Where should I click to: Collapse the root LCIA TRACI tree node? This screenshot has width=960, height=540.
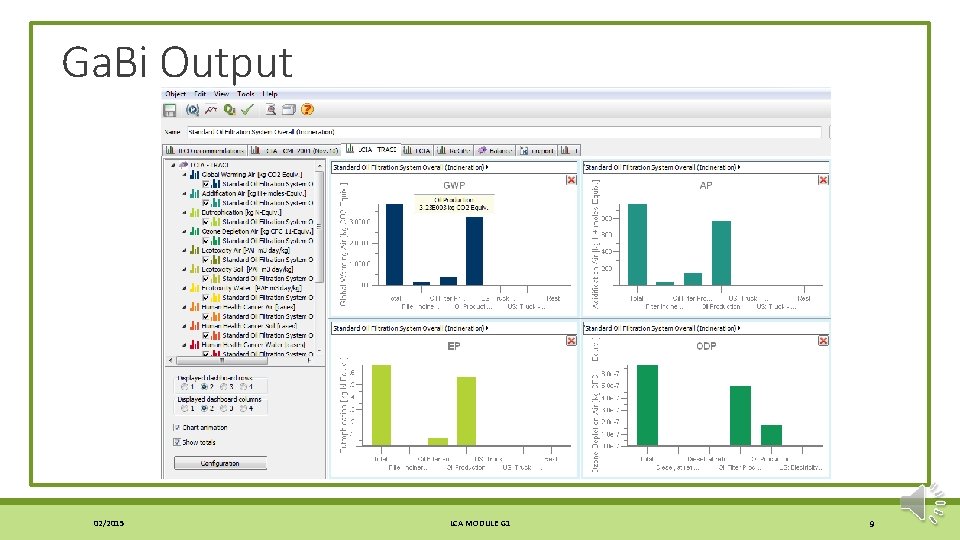tap(173, 165)
